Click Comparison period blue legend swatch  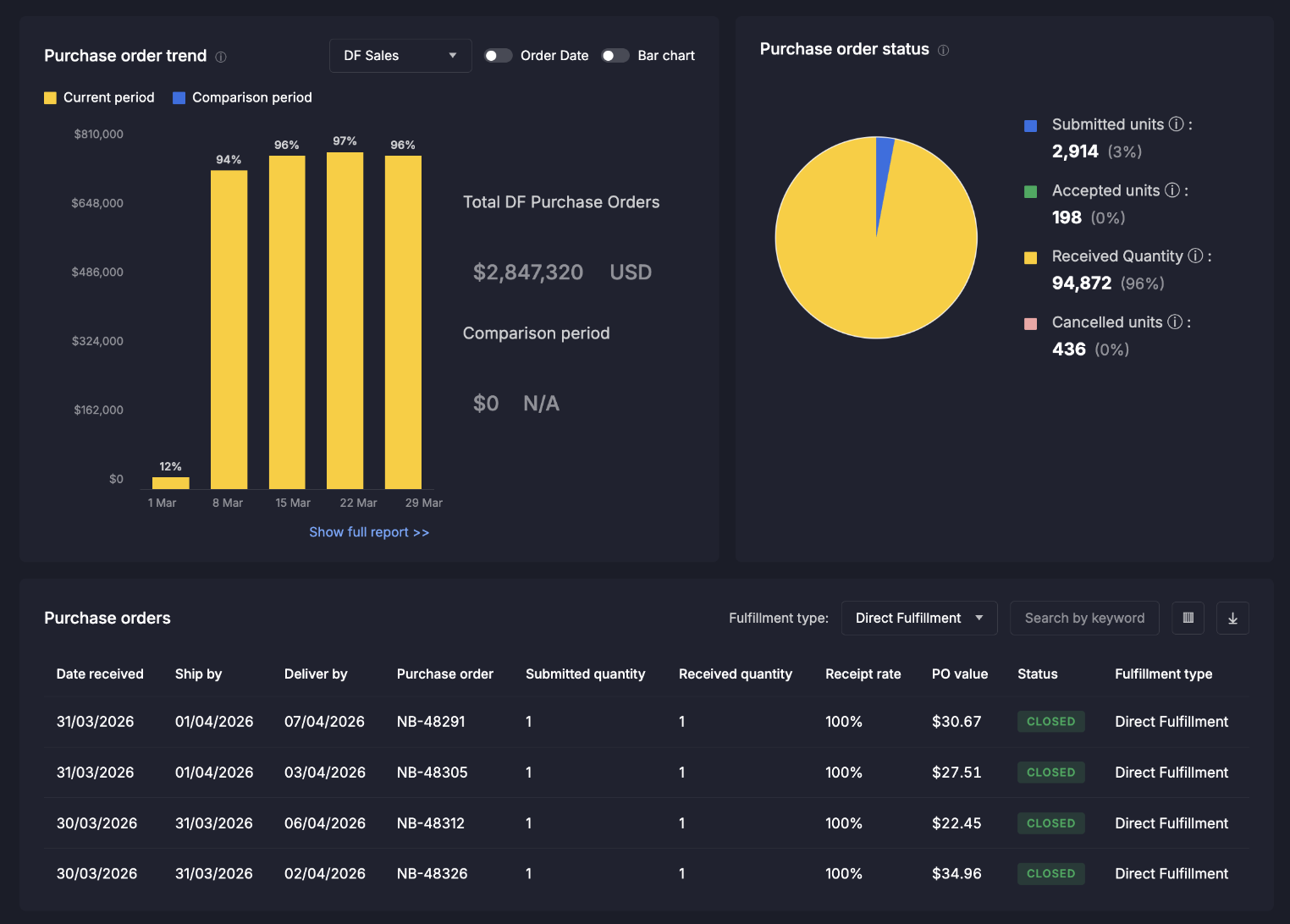(179, 98)
